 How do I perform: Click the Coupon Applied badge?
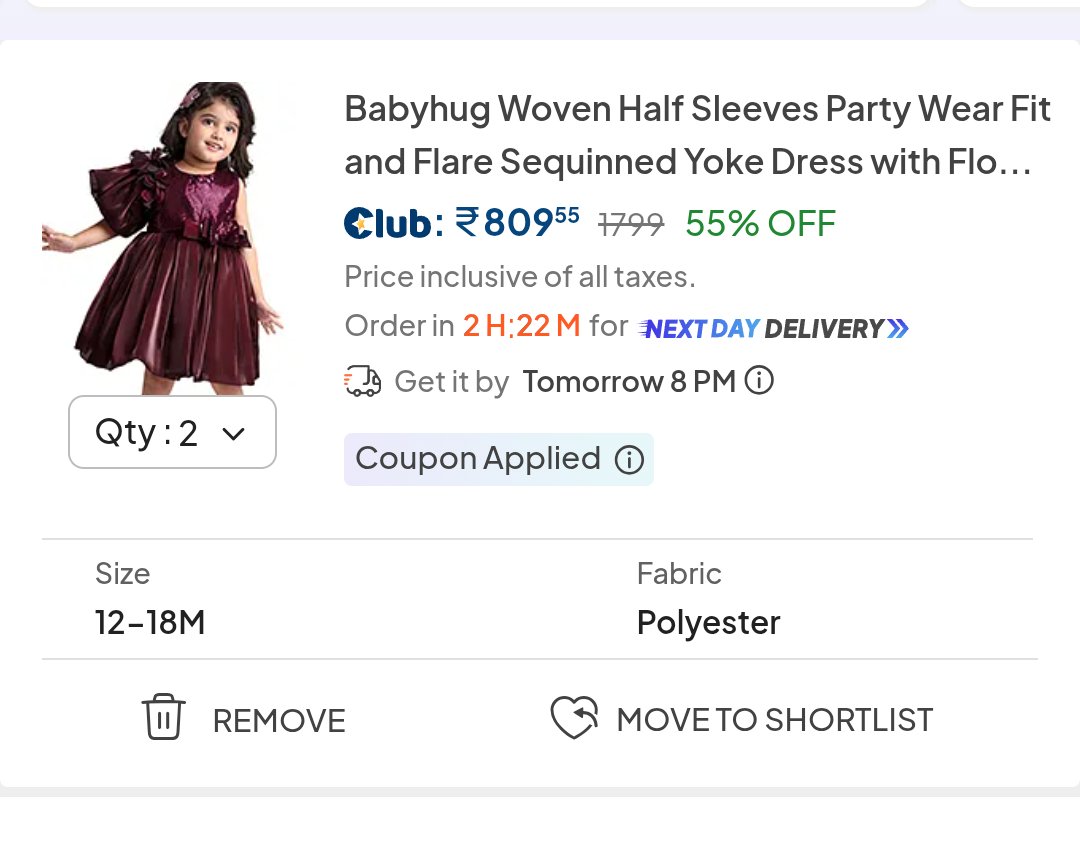pyautogui.click(x=499, y=459)
